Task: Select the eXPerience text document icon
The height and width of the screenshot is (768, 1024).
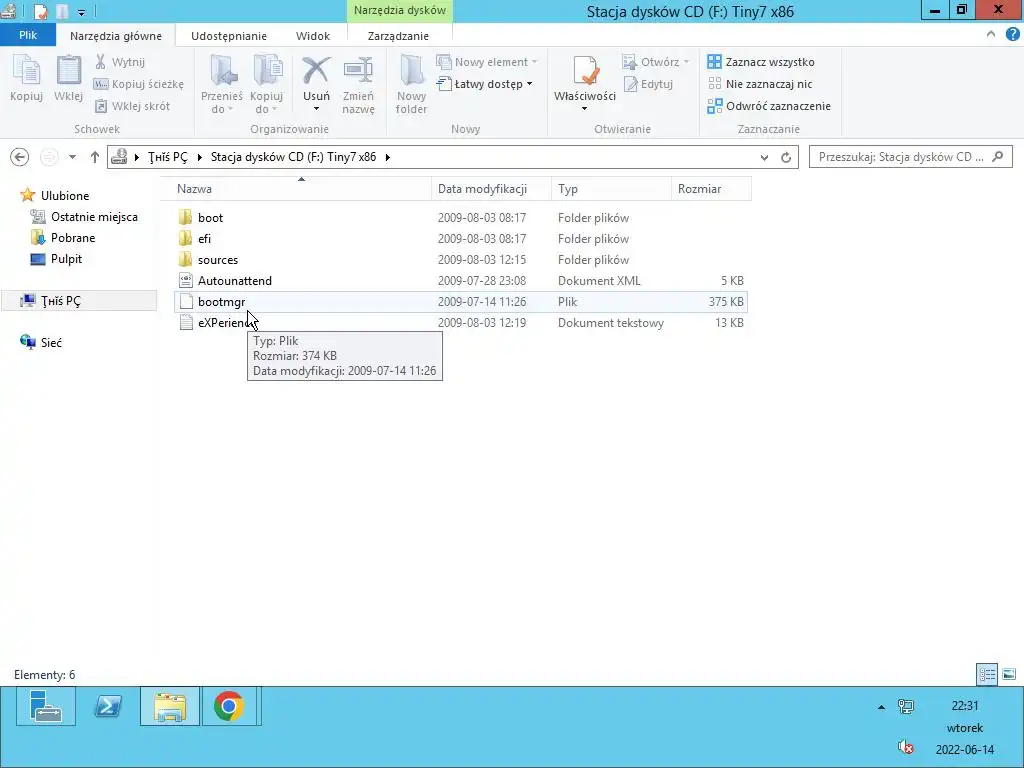Action: (x=186, y=323)
